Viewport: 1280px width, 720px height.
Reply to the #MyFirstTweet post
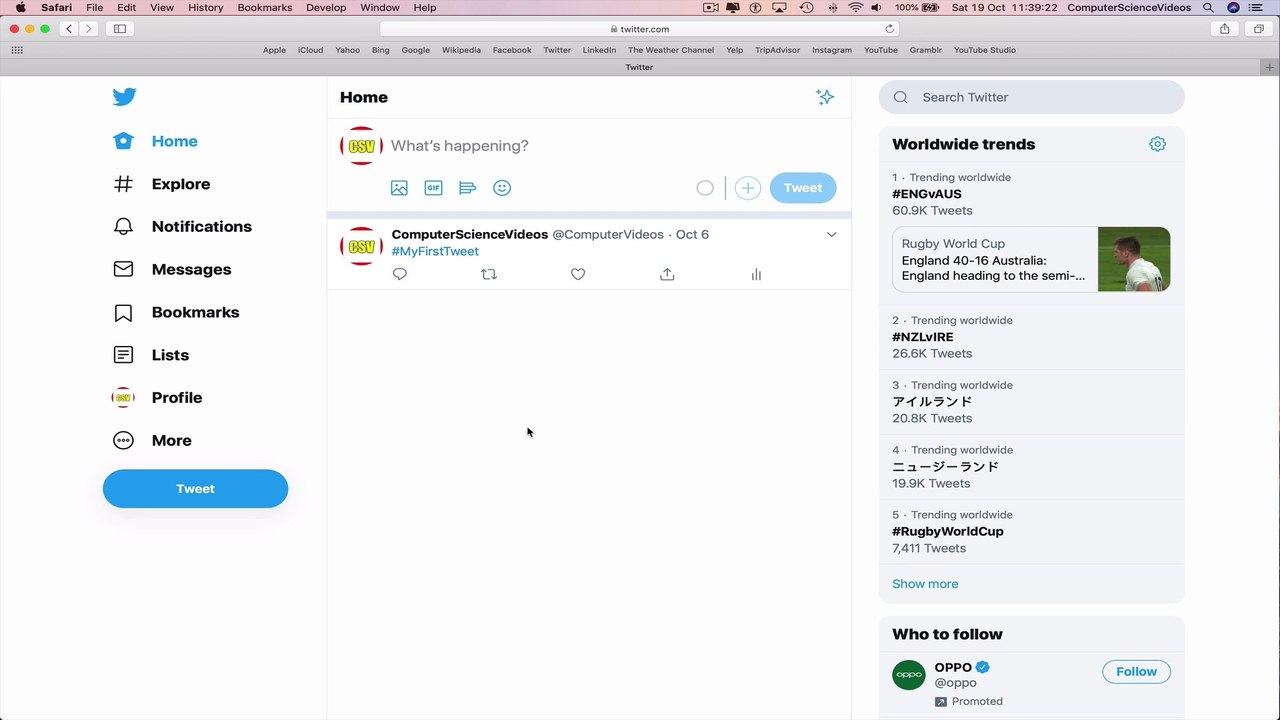[x=400, y=274]
